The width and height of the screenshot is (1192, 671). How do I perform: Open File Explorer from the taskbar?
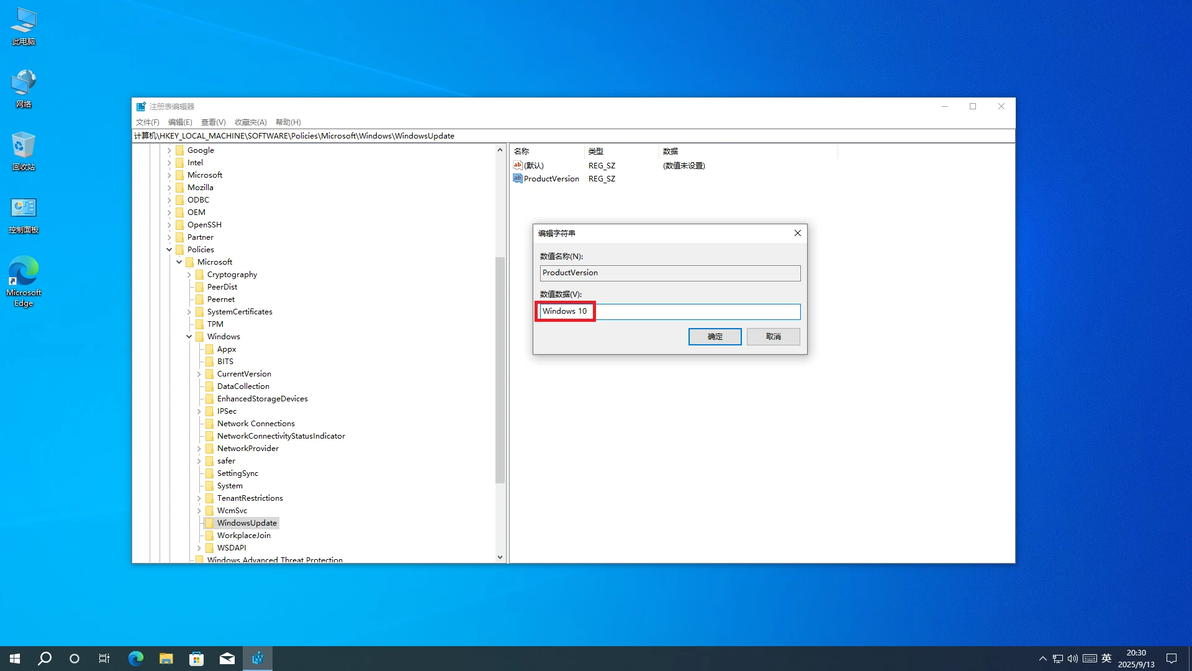click(166, 658)
